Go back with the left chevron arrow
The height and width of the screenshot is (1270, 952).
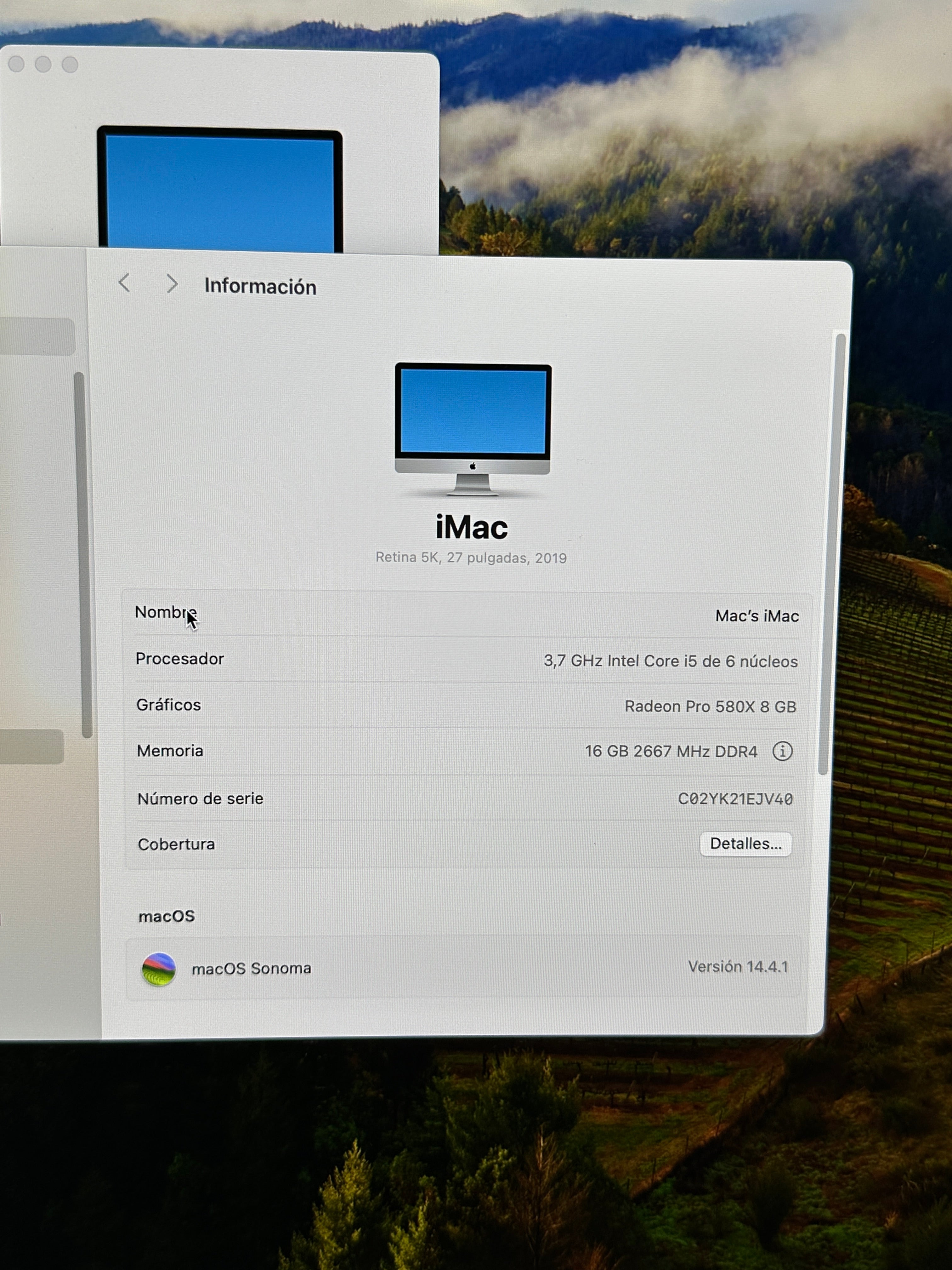125,283
